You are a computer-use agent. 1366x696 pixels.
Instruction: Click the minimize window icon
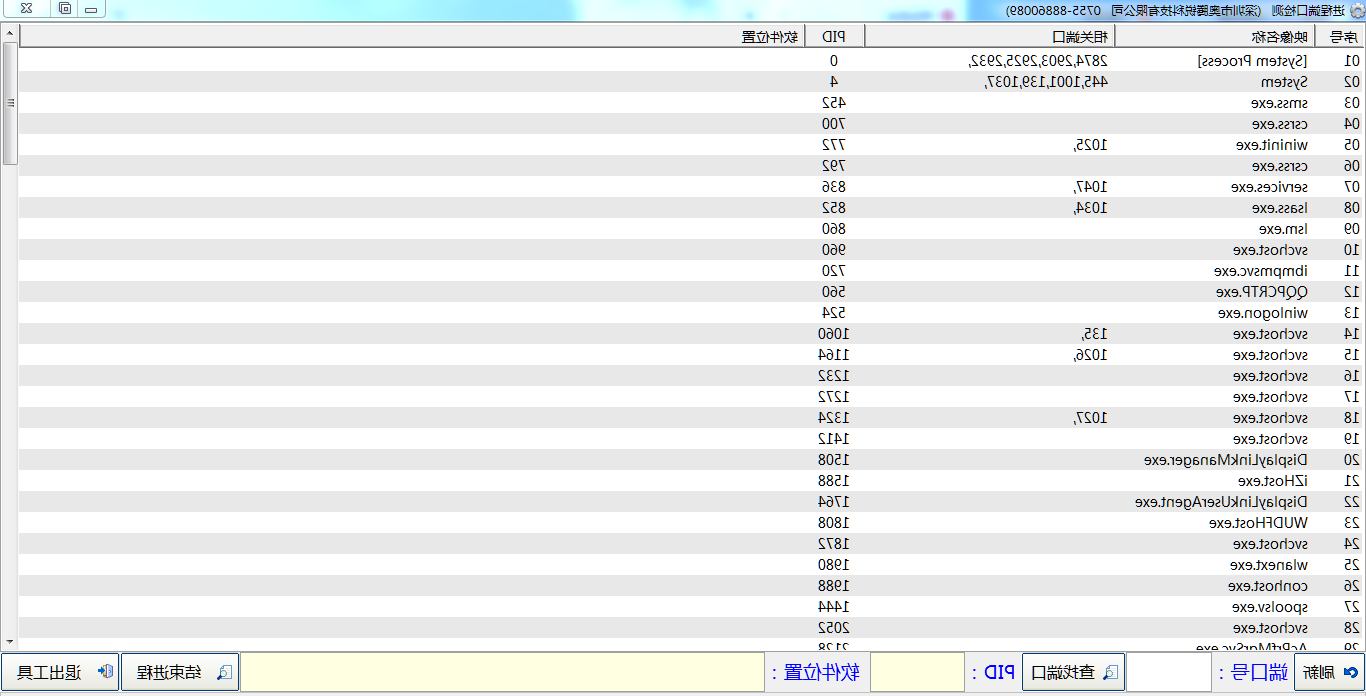click(x=91, y=9)
